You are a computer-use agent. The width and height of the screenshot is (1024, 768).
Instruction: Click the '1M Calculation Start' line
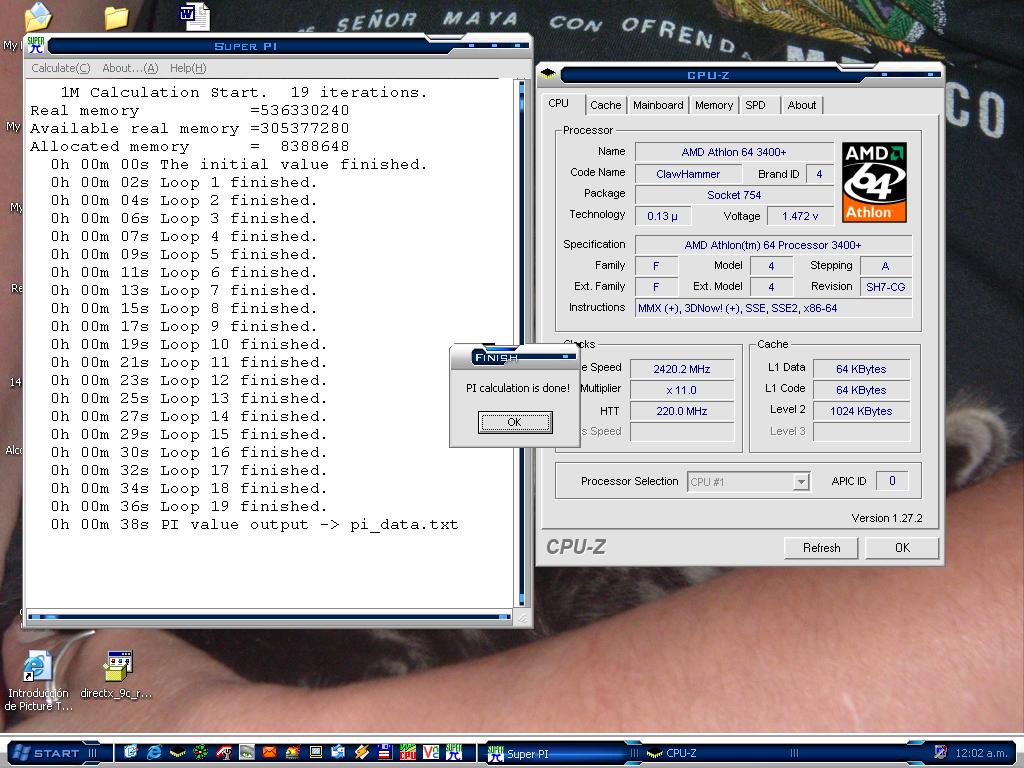244,92
